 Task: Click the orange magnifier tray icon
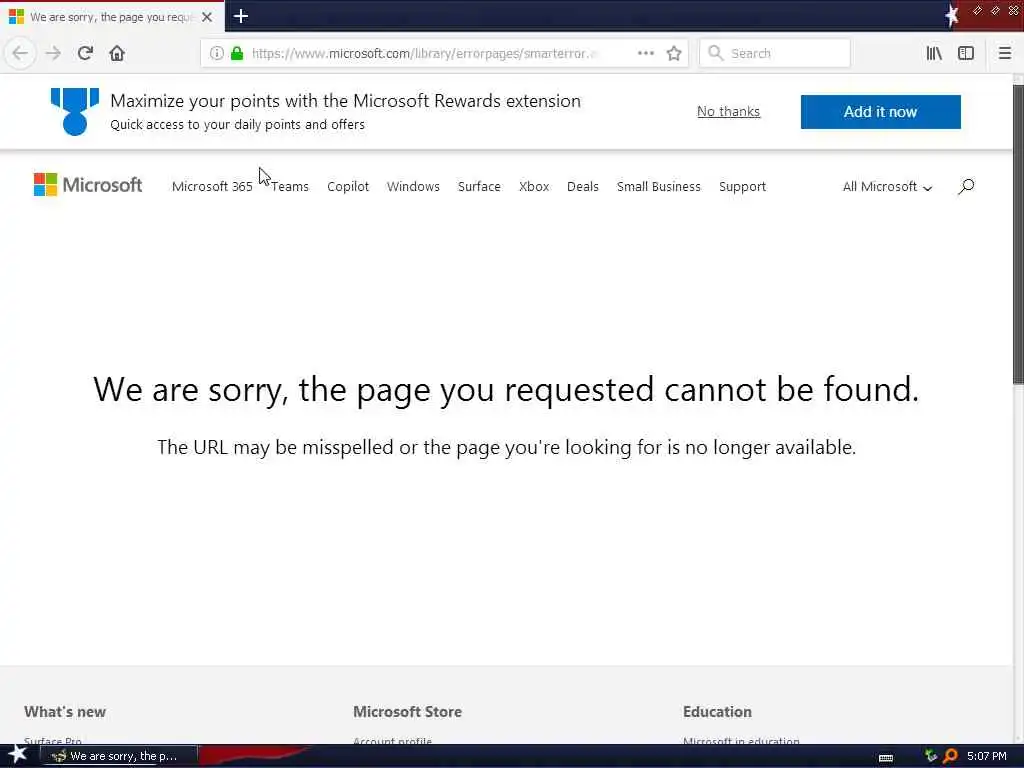tap(950, 756)
